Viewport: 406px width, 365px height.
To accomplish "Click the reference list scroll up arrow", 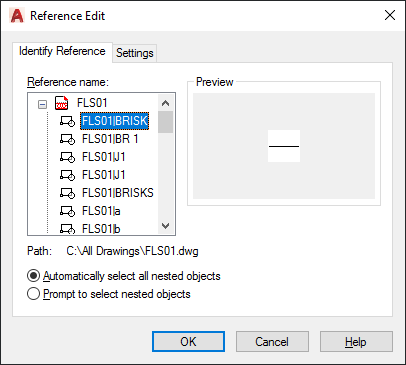I will tap(165, 103).
